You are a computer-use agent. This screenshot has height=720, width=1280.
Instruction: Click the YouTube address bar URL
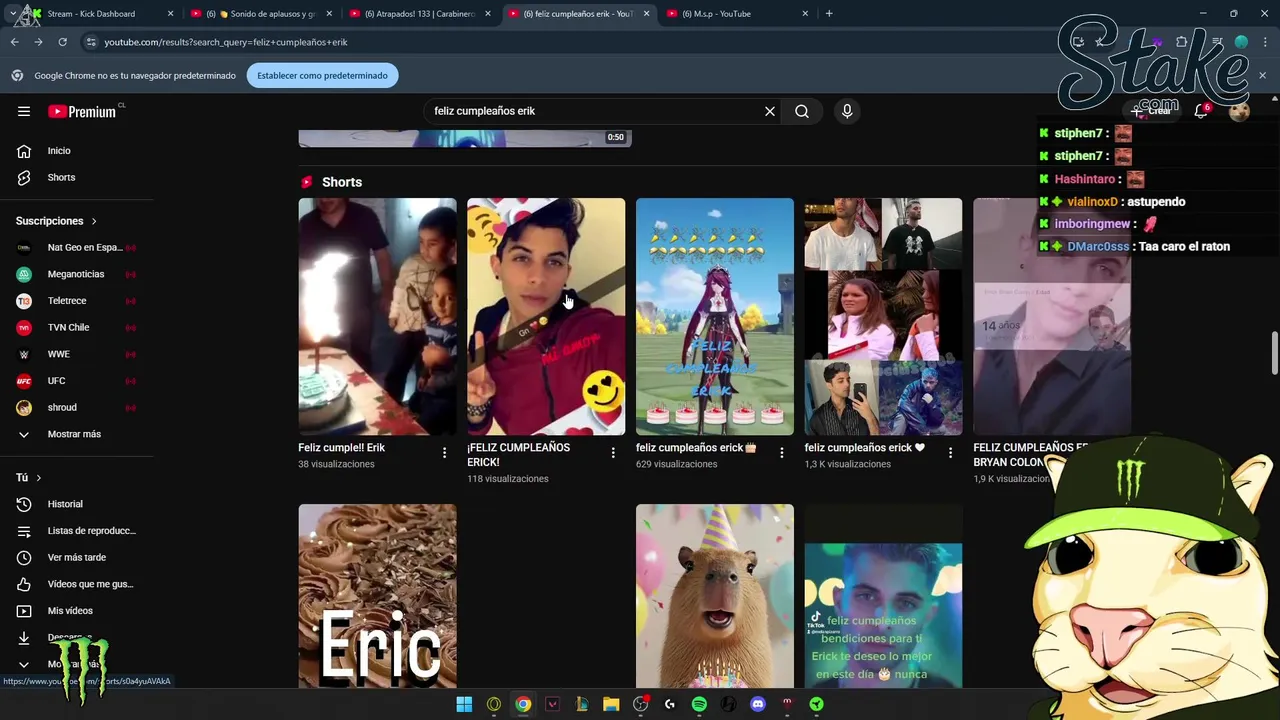tap(226, 42)
